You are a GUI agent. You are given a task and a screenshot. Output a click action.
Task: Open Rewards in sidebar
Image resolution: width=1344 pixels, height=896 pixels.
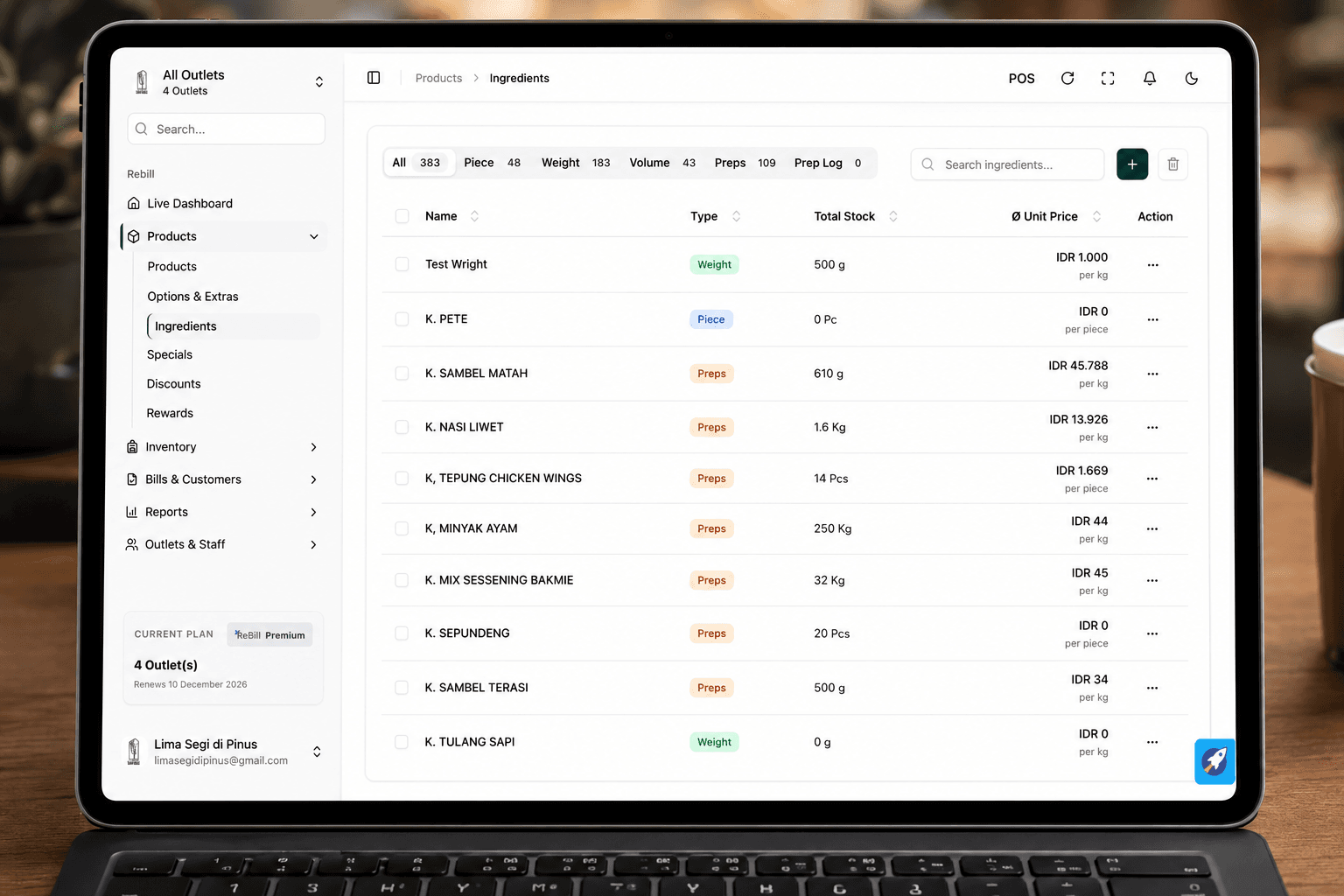[x=170, y=413]
